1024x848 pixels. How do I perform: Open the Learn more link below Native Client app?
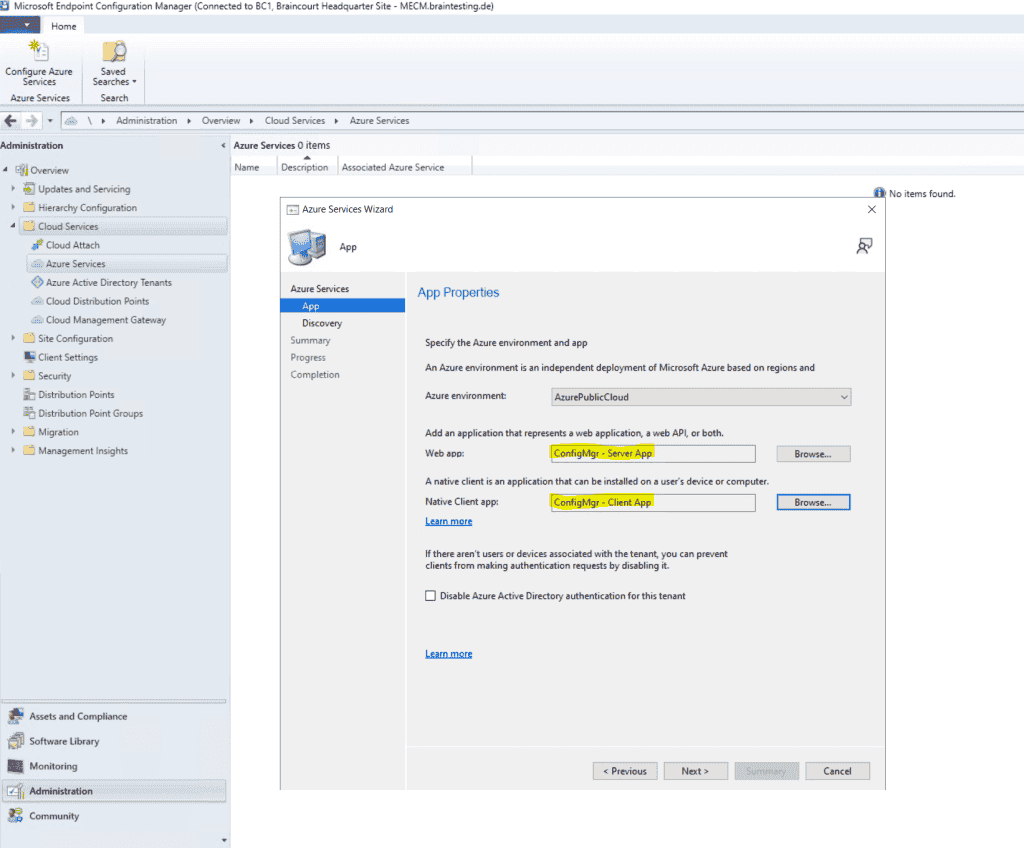coord(448,521)
